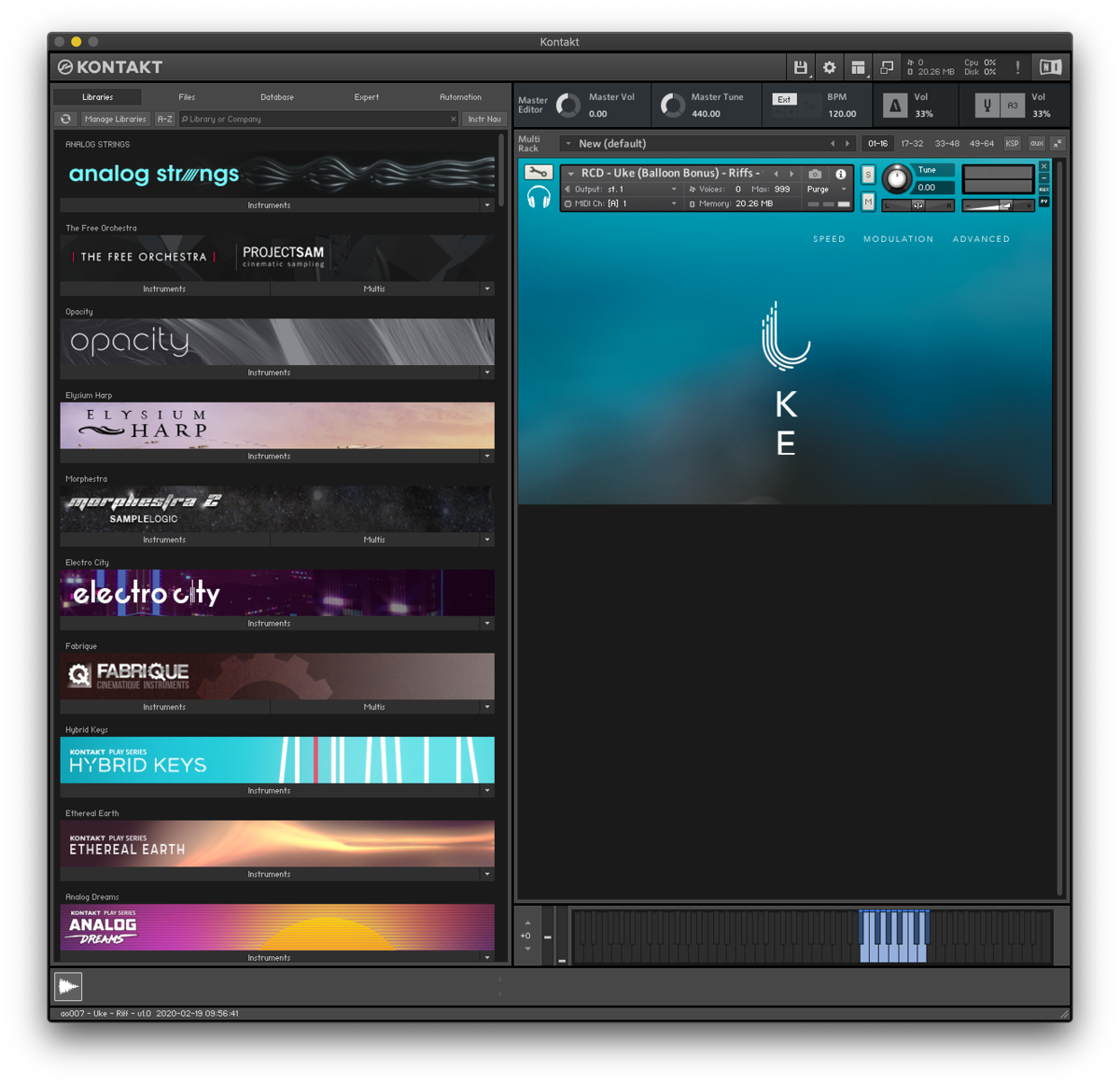Take a snapshot with camera icon
The width and height of the screenshot is (1120, 1085).
coord(815,174)
